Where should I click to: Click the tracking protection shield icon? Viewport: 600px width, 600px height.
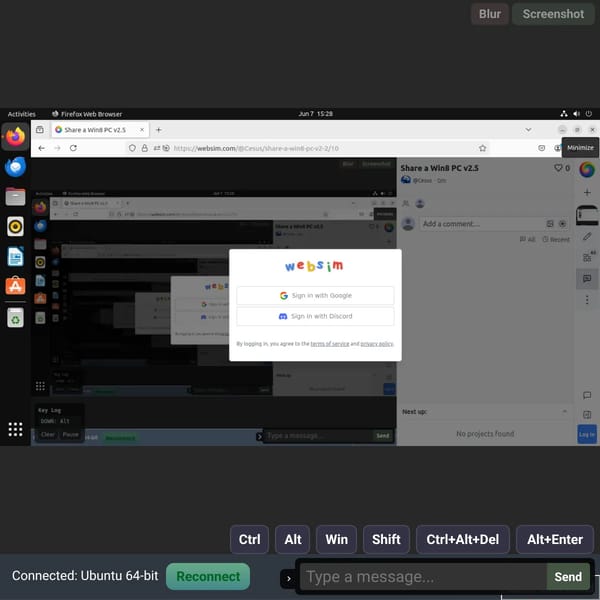point(132,148)
